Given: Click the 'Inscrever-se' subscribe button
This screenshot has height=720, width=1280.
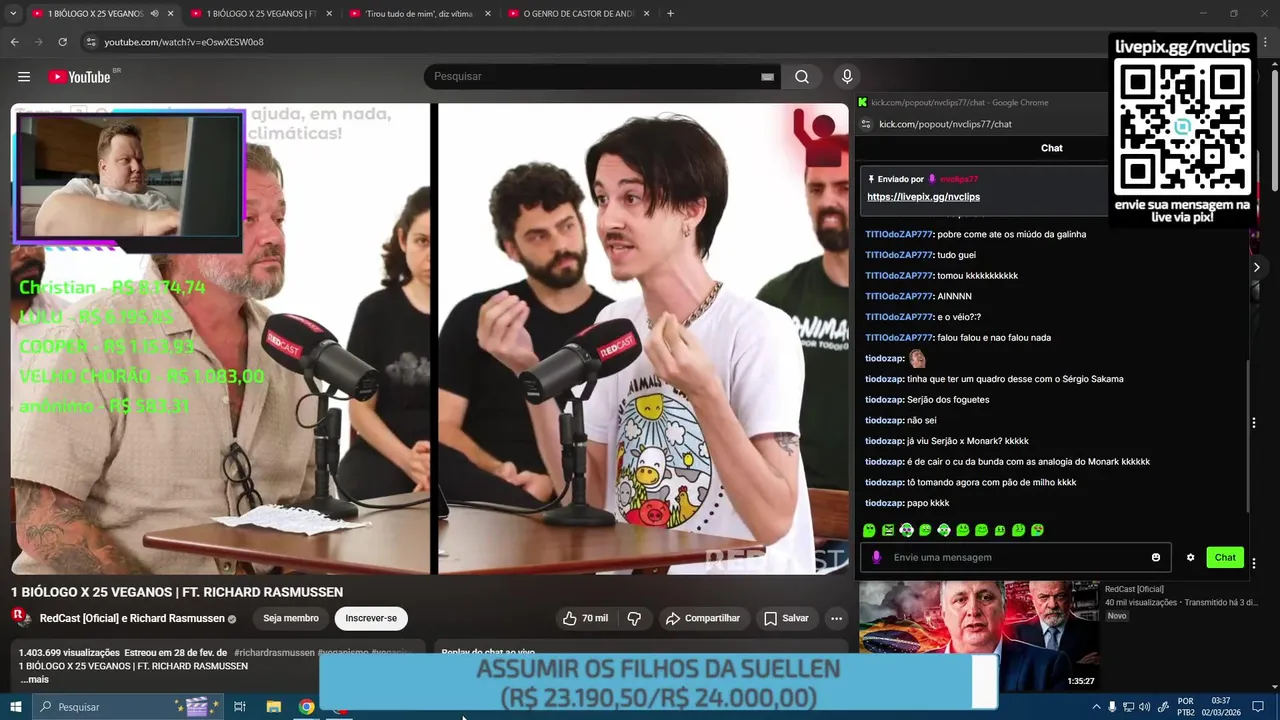Looking at the screenshot, I should [x=371, y=619].
